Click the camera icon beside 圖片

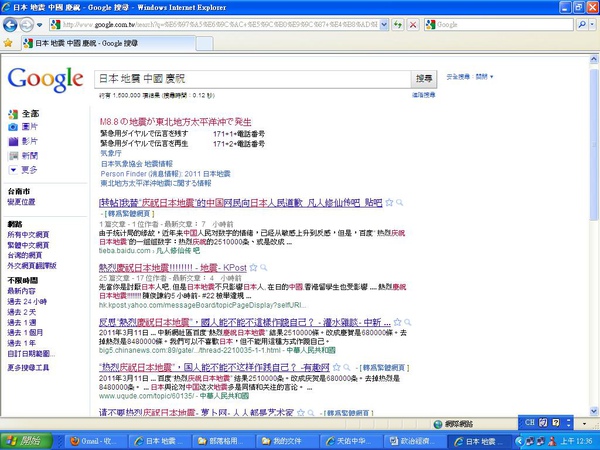pyautogui.click(x=13, y=127)
